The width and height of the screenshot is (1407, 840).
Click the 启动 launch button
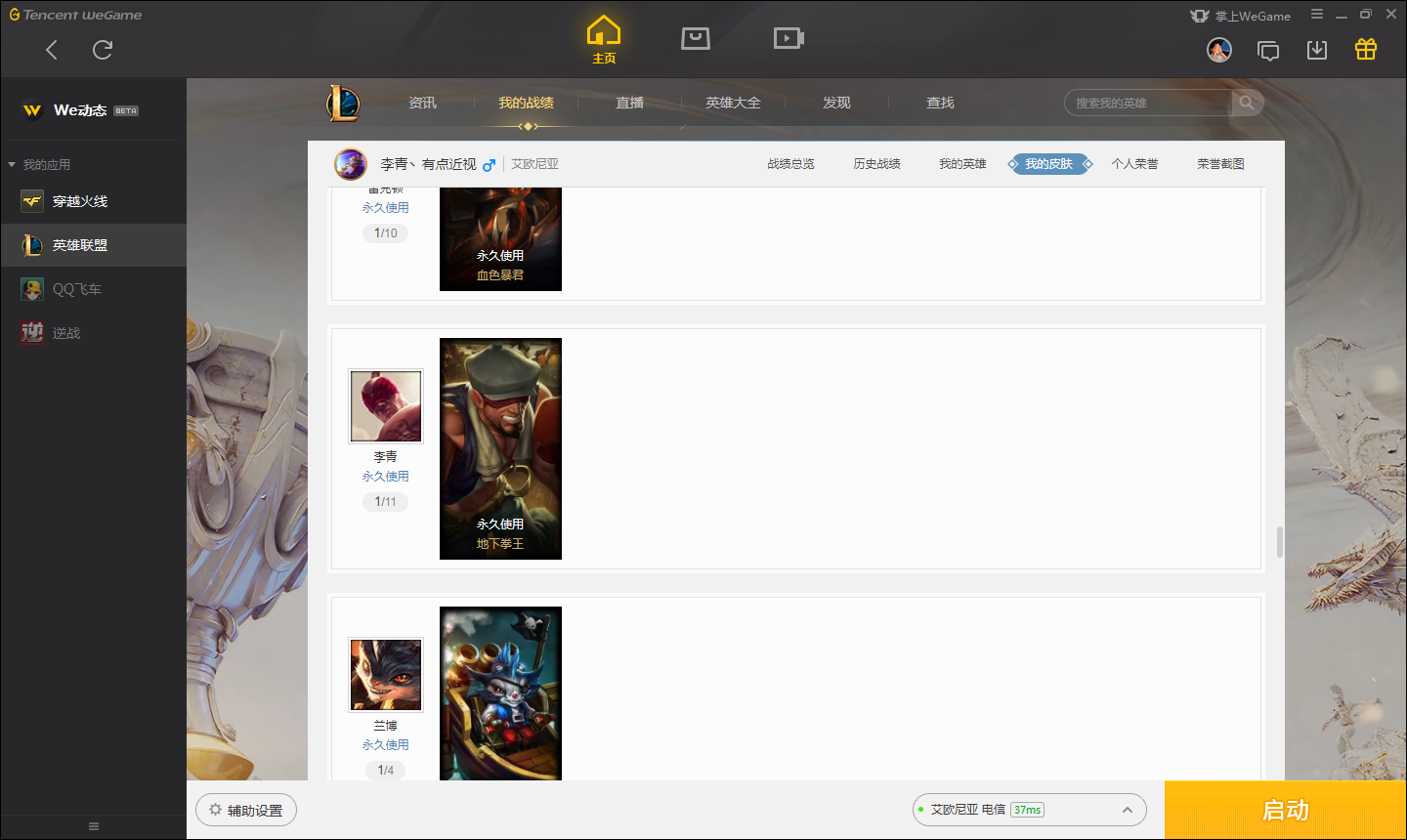[1285, 811]
